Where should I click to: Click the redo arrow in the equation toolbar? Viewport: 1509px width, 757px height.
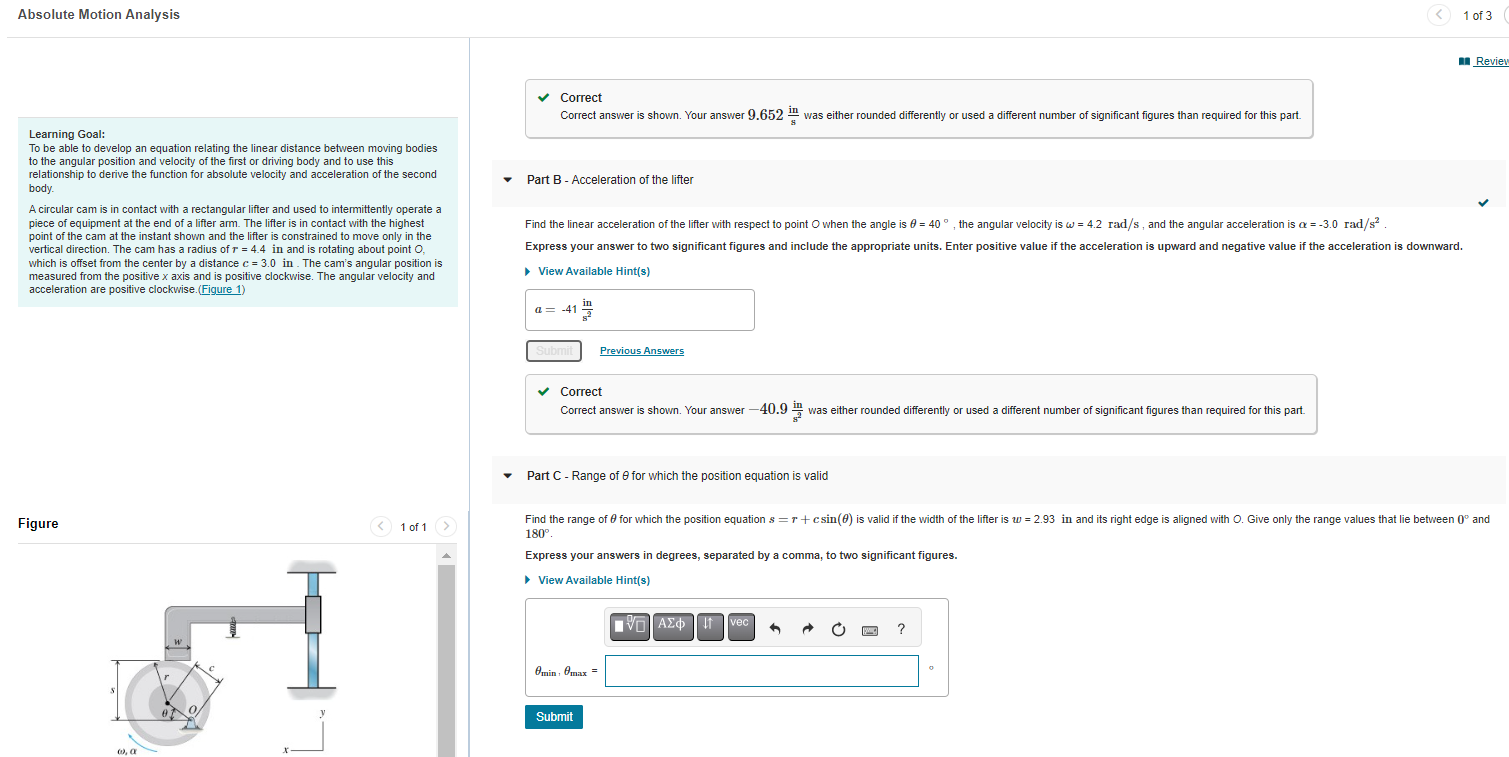point(808,628)
